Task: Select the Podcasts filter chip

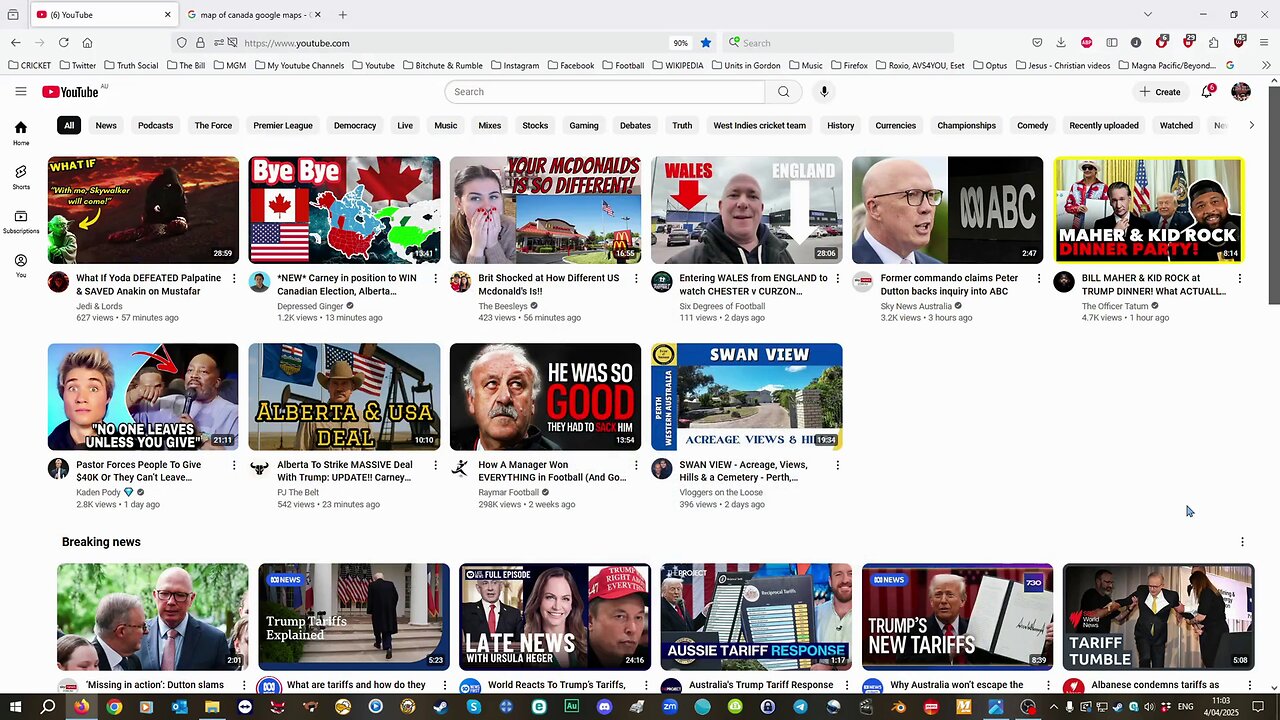Action: point(155,126)
